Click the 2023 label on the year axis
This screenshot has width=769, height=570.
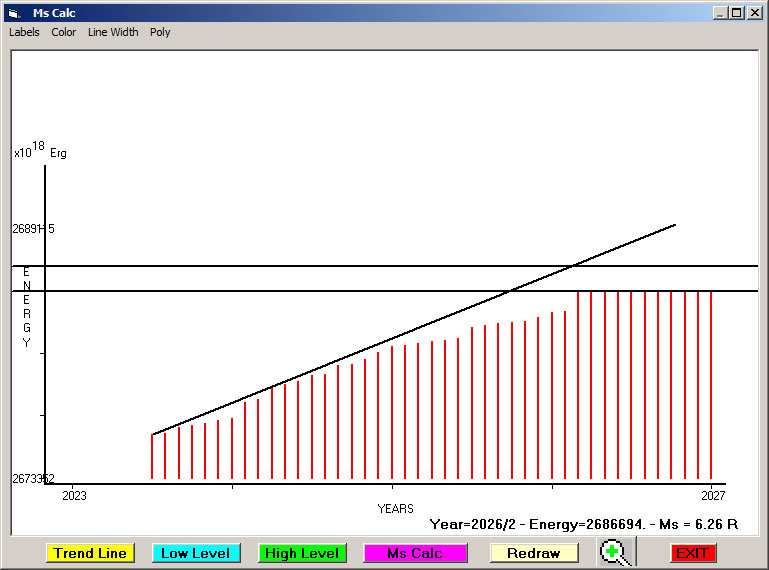(75, 495)
